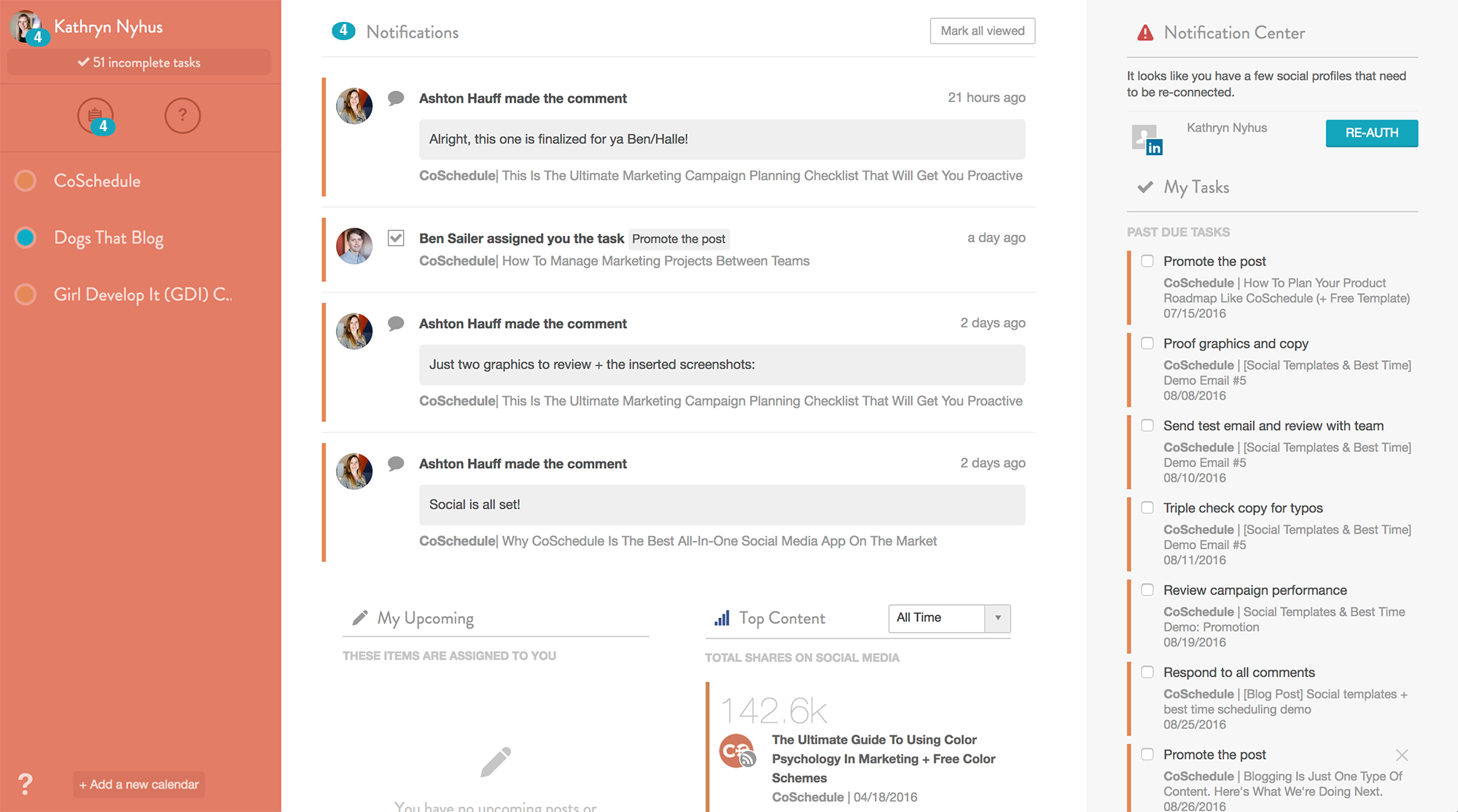The image size is (1458, 812).
Task: Check the box on Ben Sailer's assigned task notification
Action: pyautogui.click(x=395, y=238)
